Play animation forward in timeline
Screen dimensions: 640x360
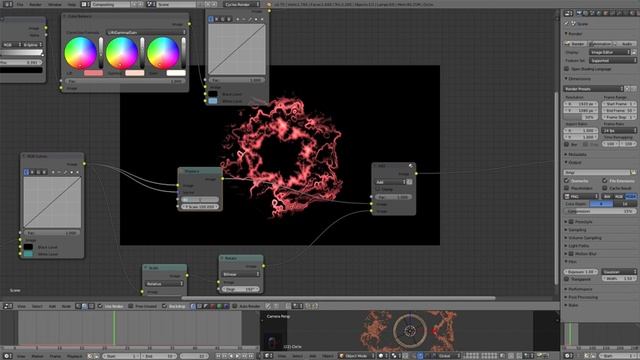[238, 356]
